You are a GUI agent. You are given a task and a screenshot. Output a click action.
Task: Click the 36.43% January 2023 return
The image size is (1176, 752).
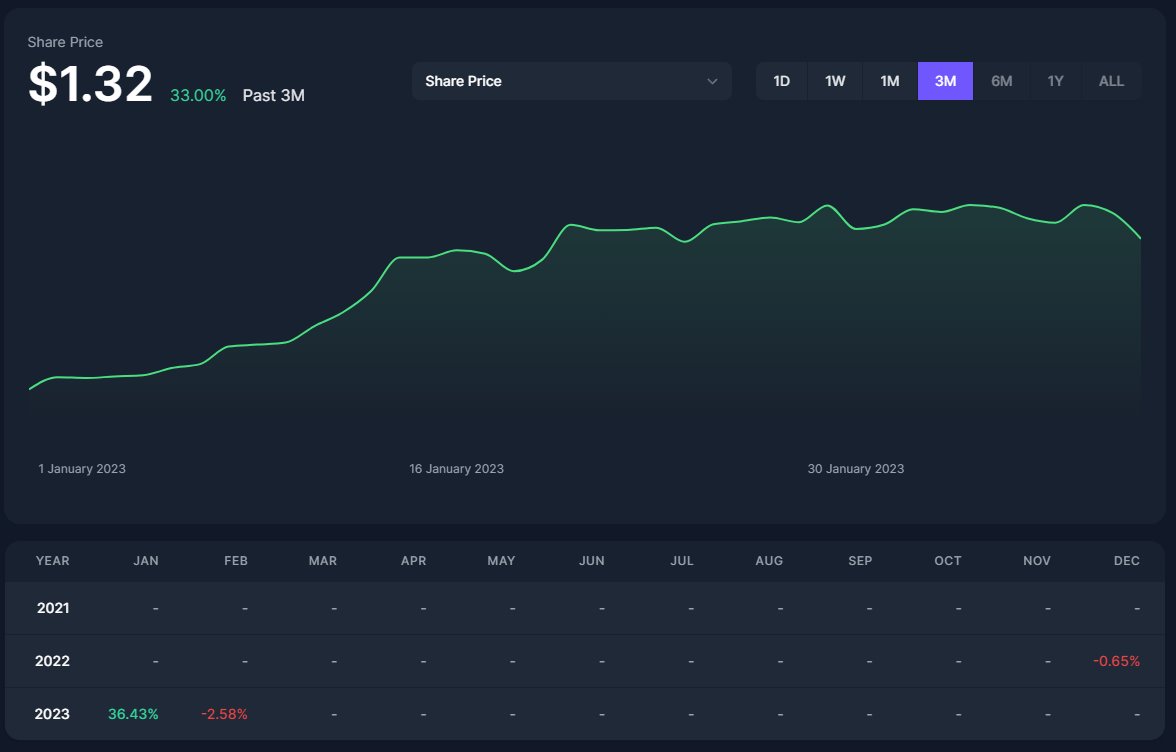coord(132,714)
